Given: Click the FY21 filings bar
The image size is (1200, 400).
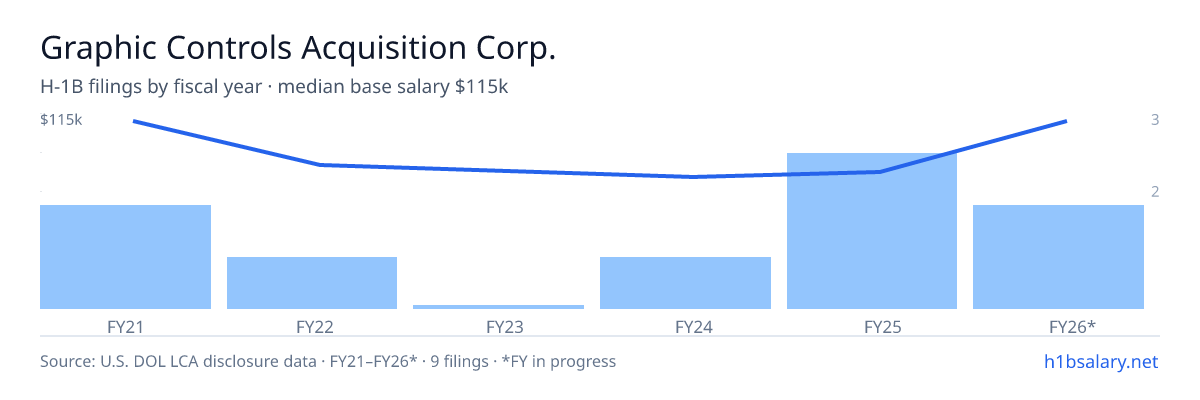Looking at the screenshot, I should click(125, 257).
